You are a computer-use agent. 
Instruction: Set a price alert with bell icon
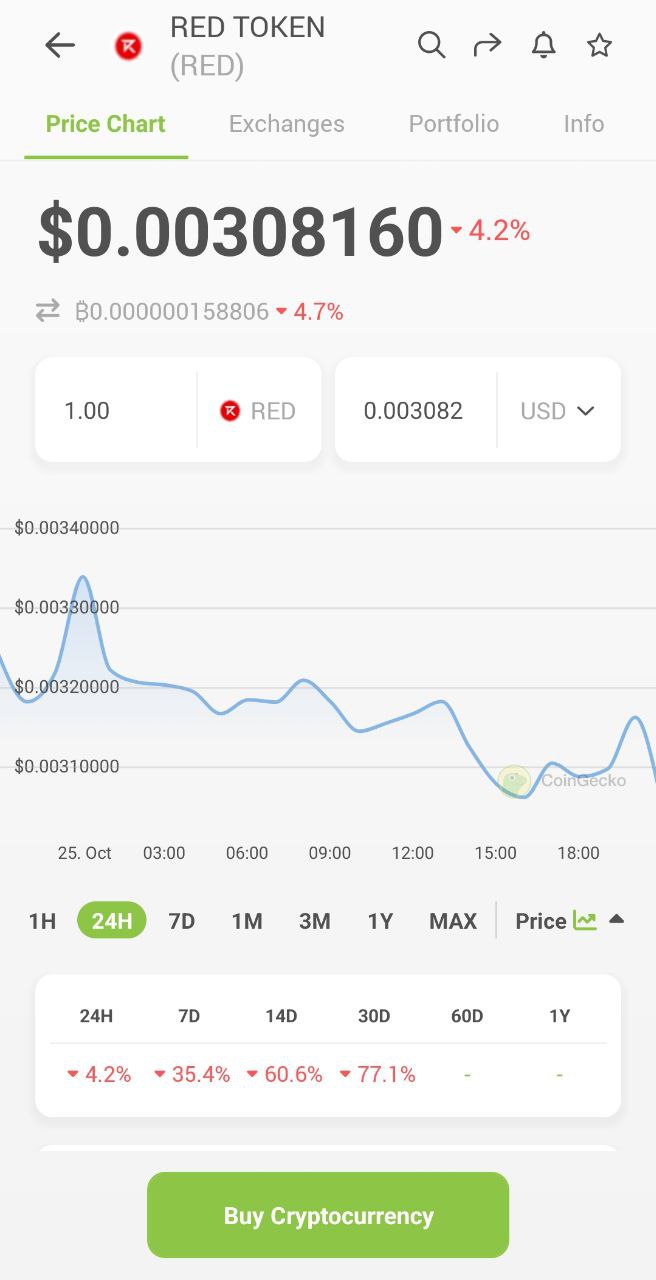[543, 45]
